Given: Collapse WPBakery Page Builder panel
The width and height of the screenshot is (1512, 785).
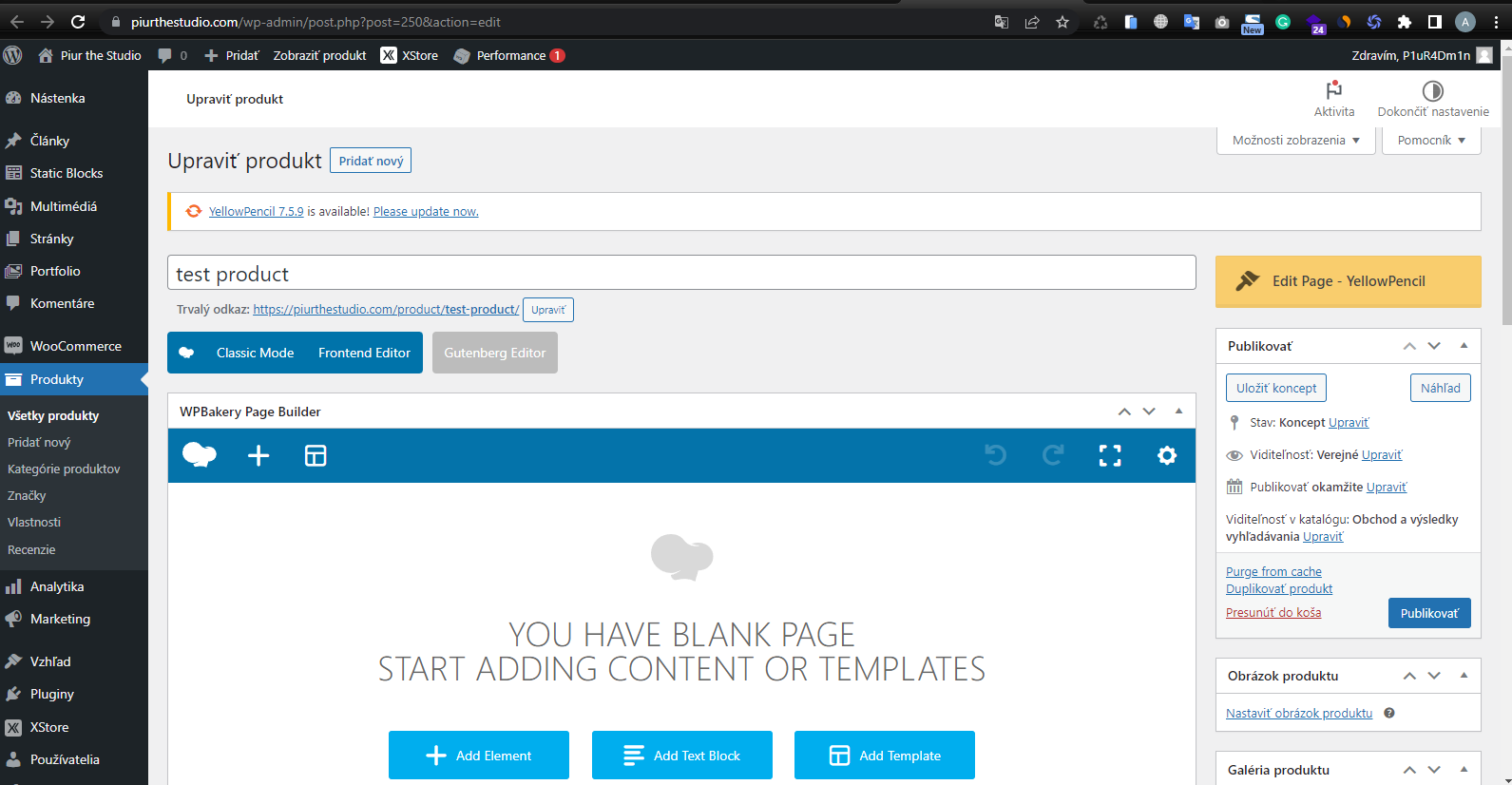Looking at the screenshot, I should pyautogui.click(x=1178, y=412).
